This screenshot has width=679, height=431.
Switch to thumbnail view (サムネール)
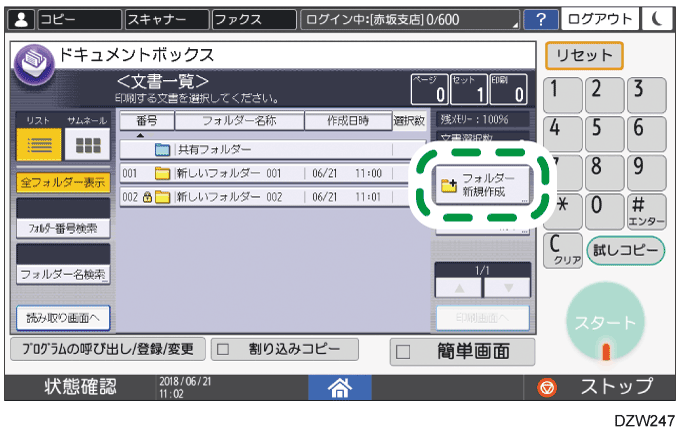[87, 145]
